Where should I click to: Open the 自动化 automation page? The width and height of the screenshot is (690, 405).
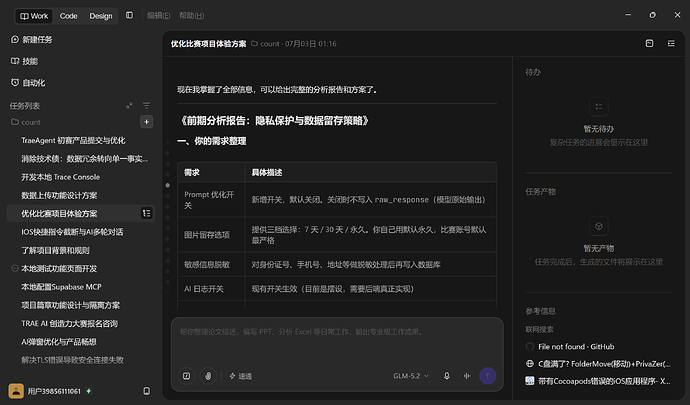28,83
